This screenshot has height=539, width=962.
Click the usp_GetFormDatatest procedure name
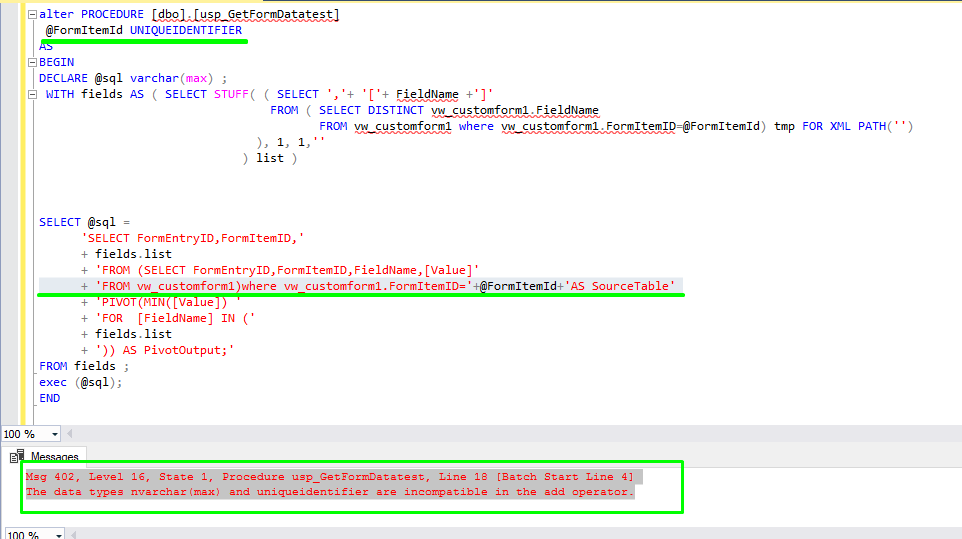point(269,14)
